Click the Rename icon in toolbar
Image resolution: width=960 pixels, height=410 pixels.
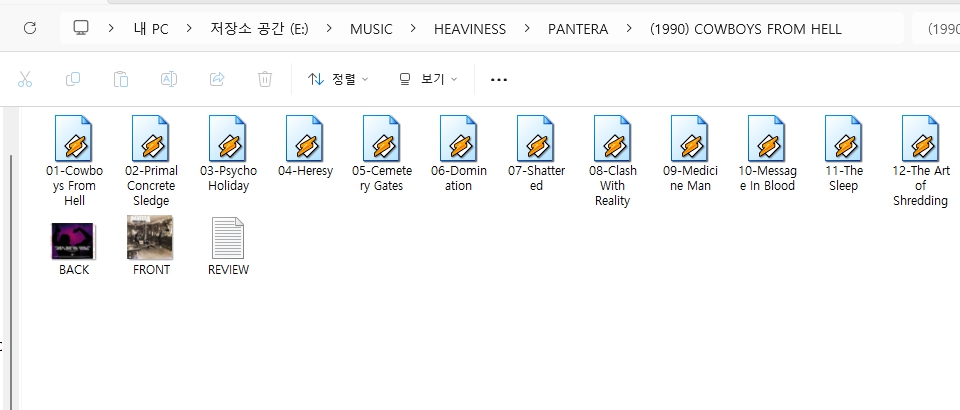pyautogui.click(x=169, y=79)
